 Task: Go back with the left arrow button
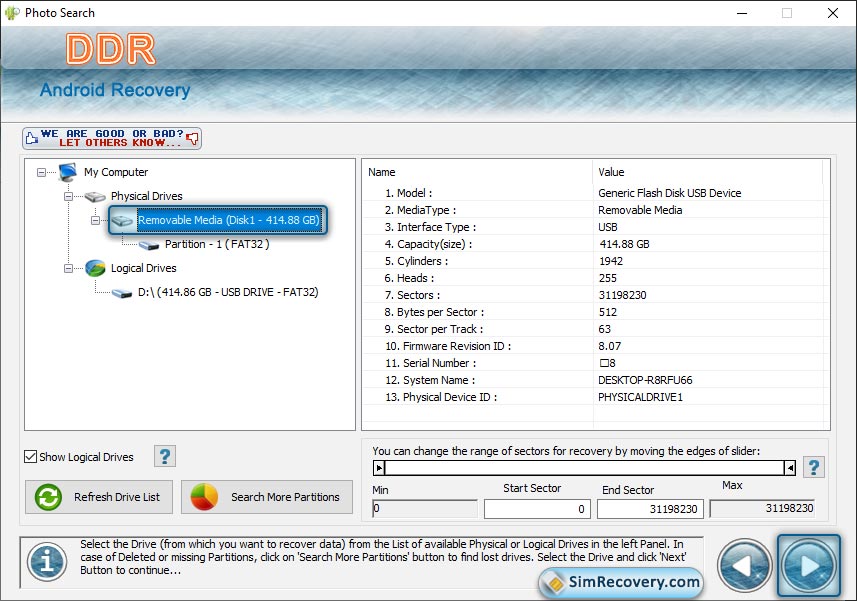coord(744,565)
